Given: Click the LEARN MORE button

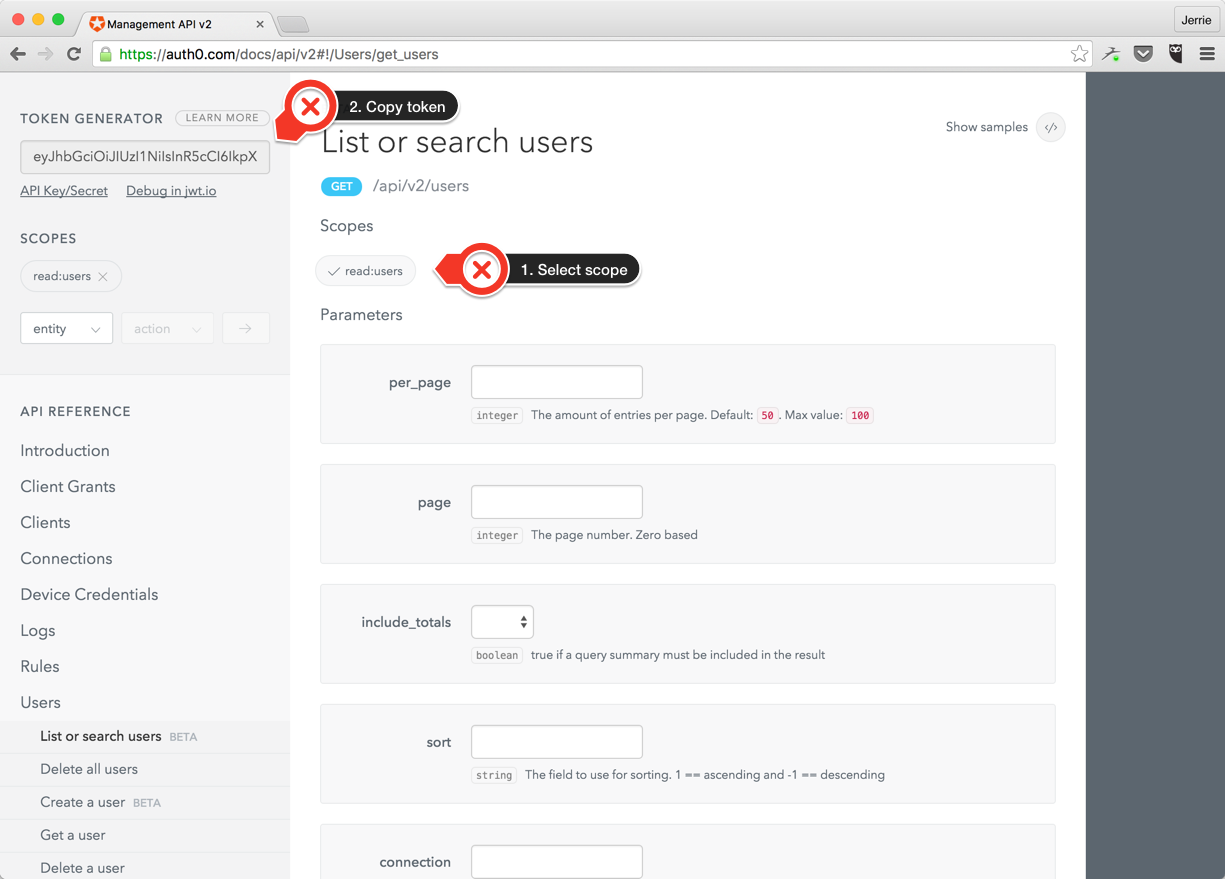Looking at the screenshot, I should pyautogui.click(x=221, y=117).
